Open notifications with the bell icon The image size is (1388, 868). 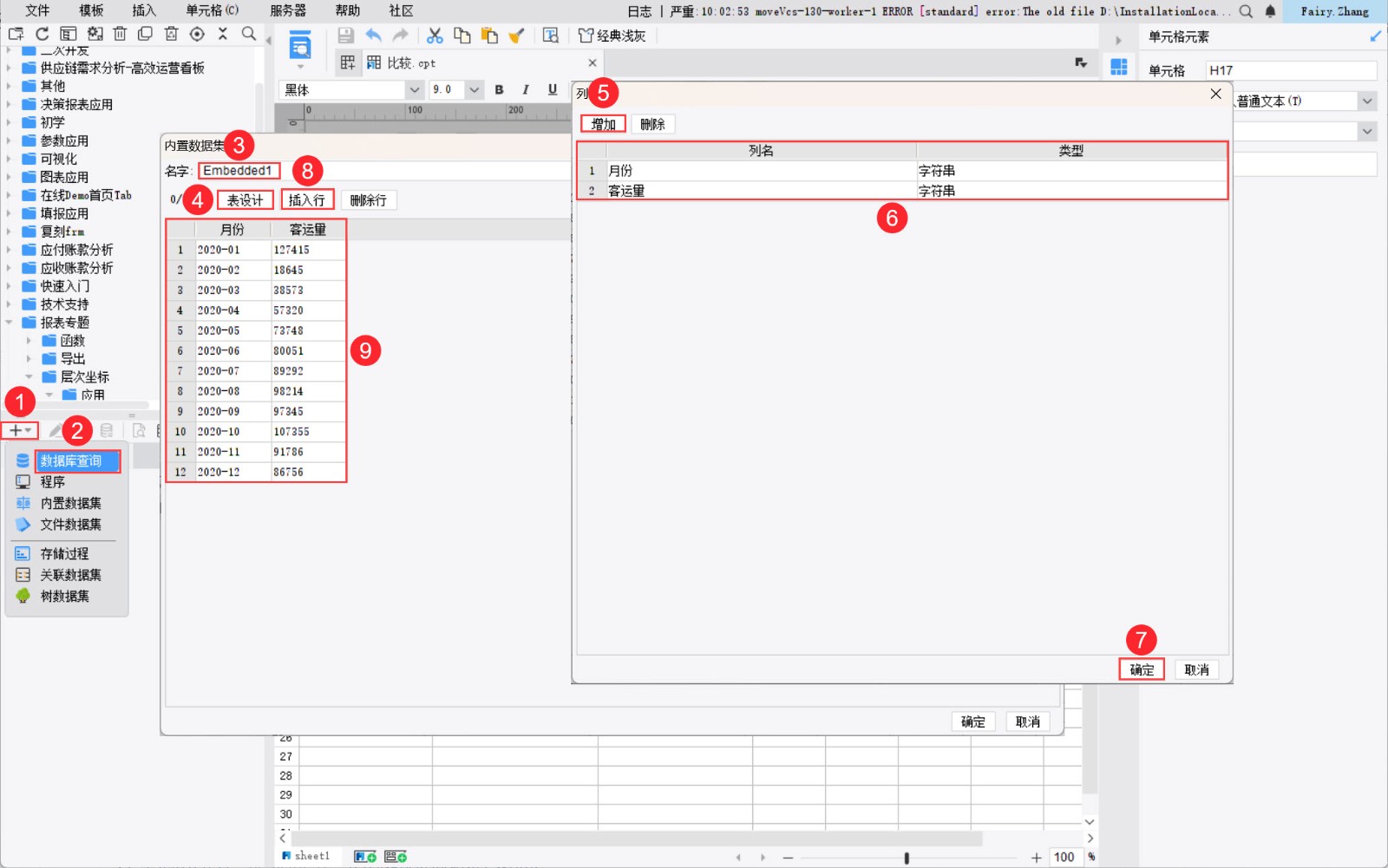click(x=1270, y=11)
